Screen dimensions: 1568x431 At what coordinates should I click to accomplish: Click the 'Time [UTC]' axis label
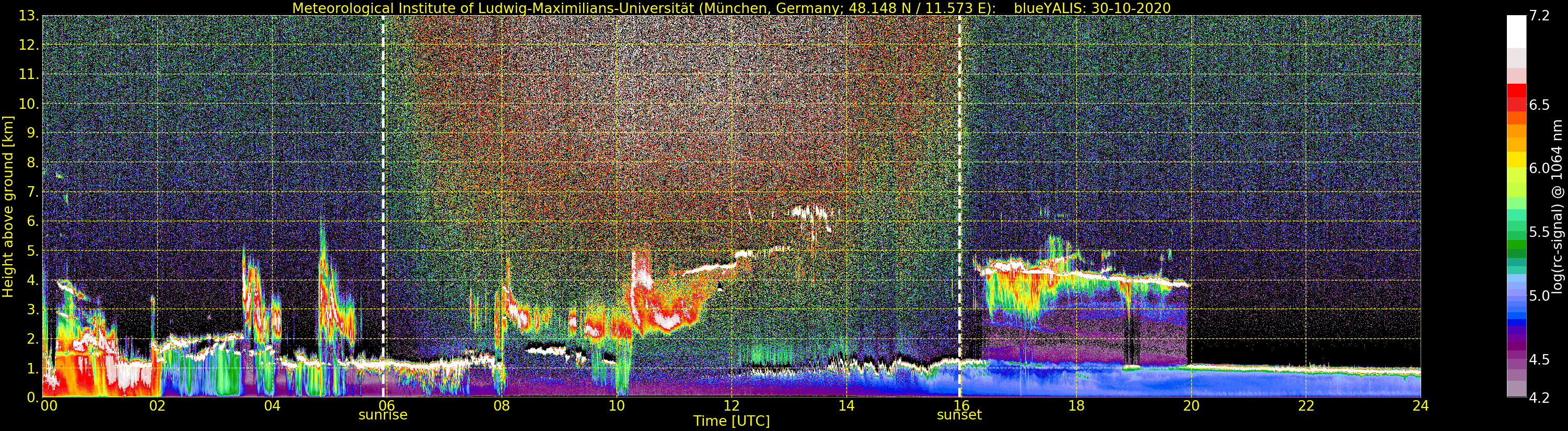(x=731, y=421)
